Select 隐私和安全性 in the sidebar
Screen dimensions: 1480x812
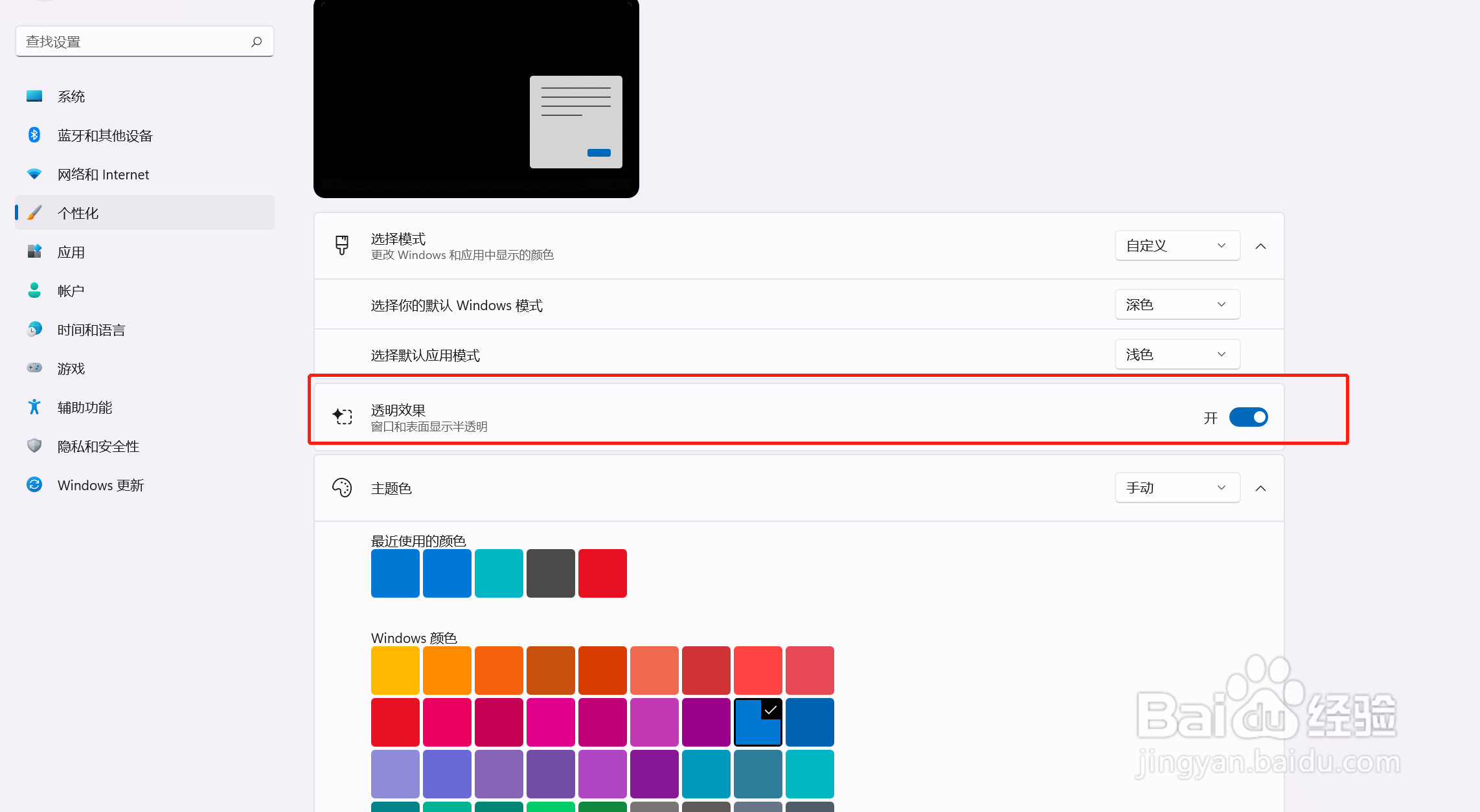(x=97, y=445)
